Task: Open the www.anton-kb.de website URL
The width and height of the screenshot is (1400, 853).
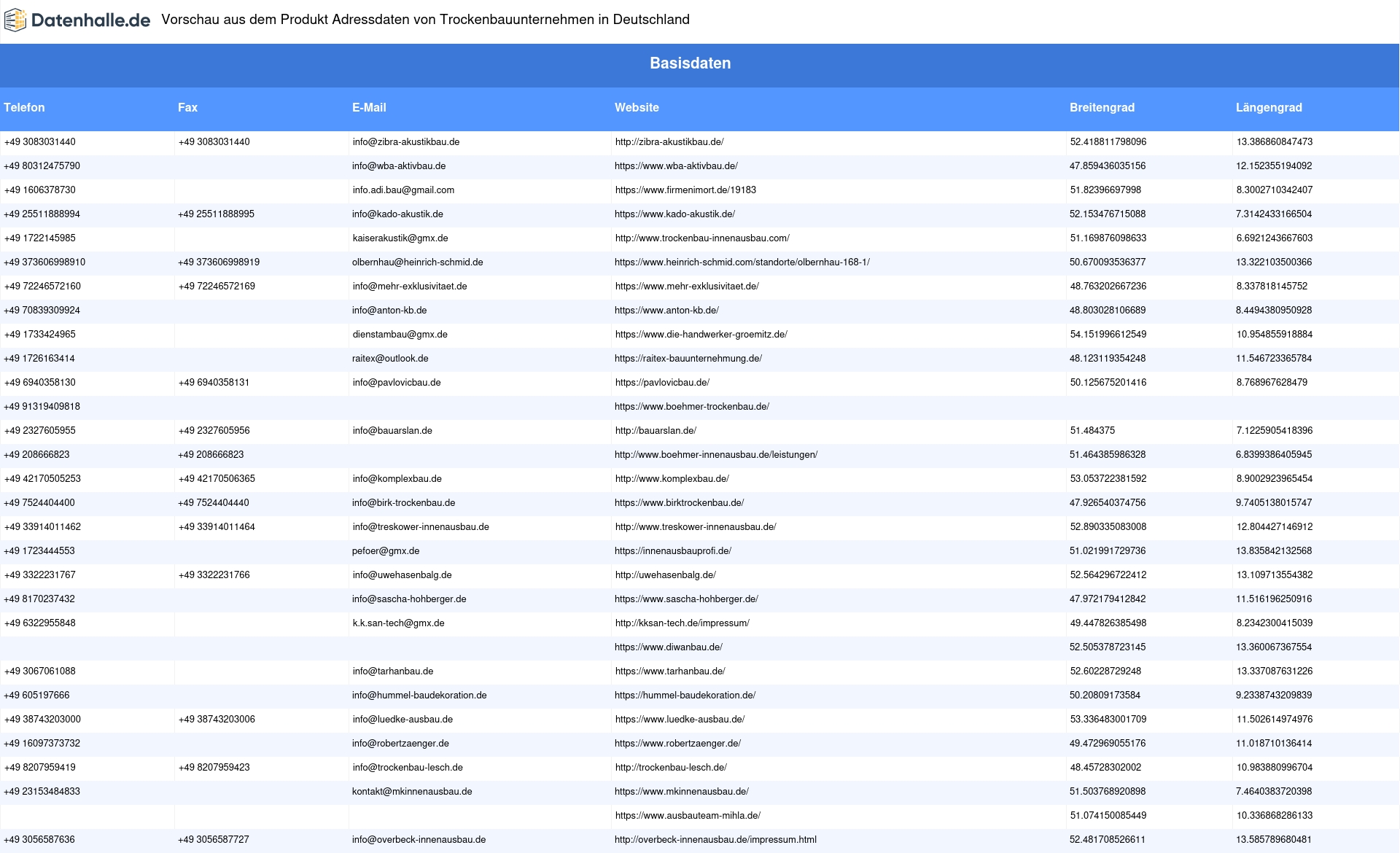Action: click(x=666, y=311)
